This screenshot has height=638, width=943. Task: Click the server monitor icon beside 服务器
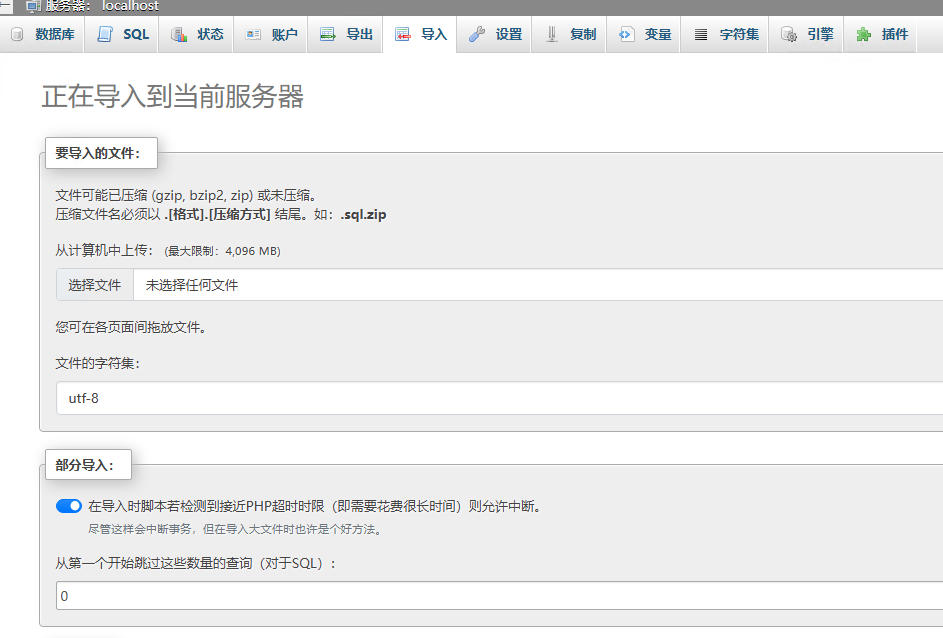click(33, 6)
